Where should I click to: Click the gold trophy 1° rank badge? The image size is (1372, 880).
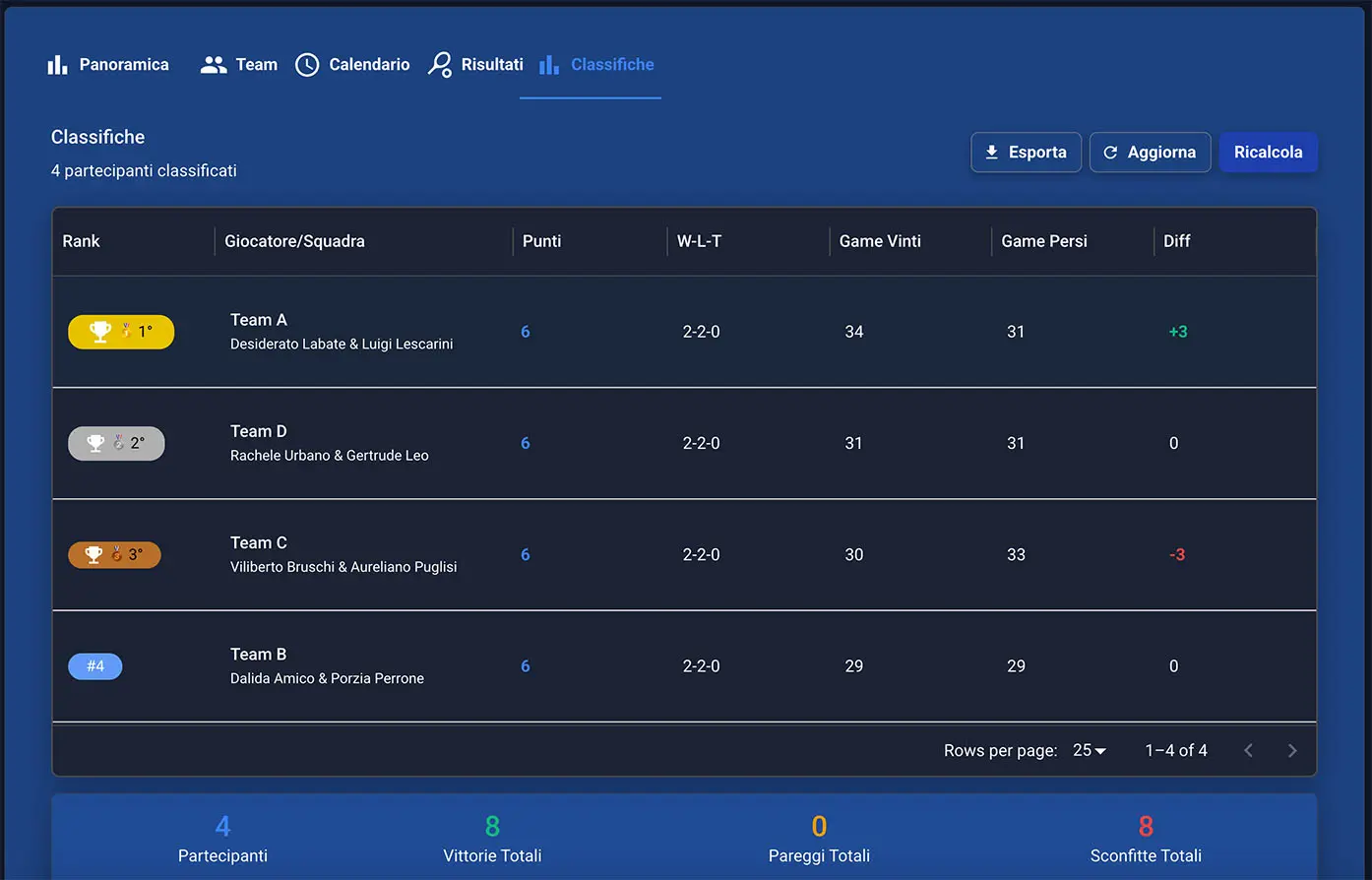pos(121,332)
